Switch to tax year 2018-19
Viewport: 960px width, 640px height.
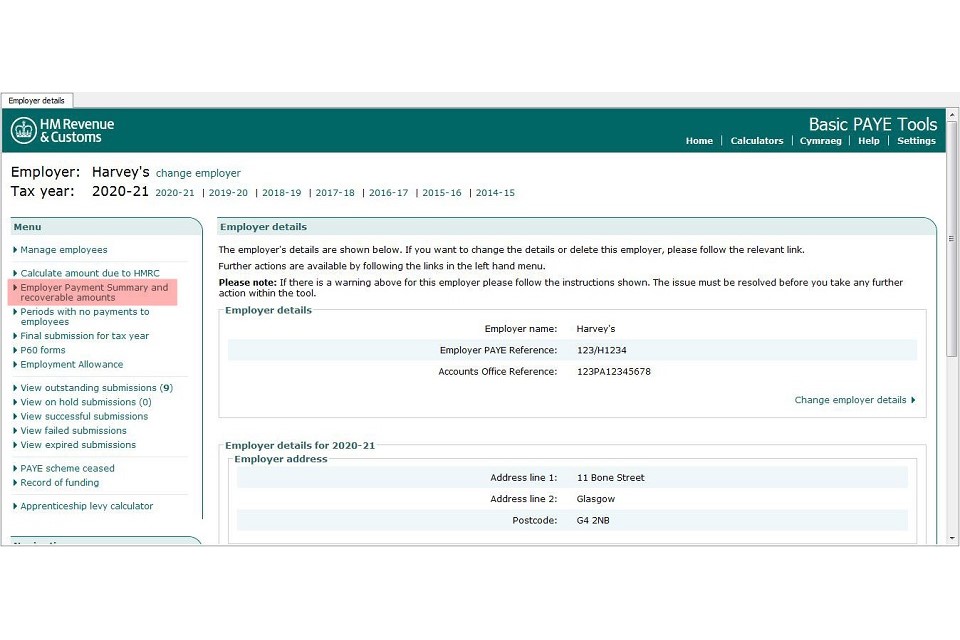point(281,193)
